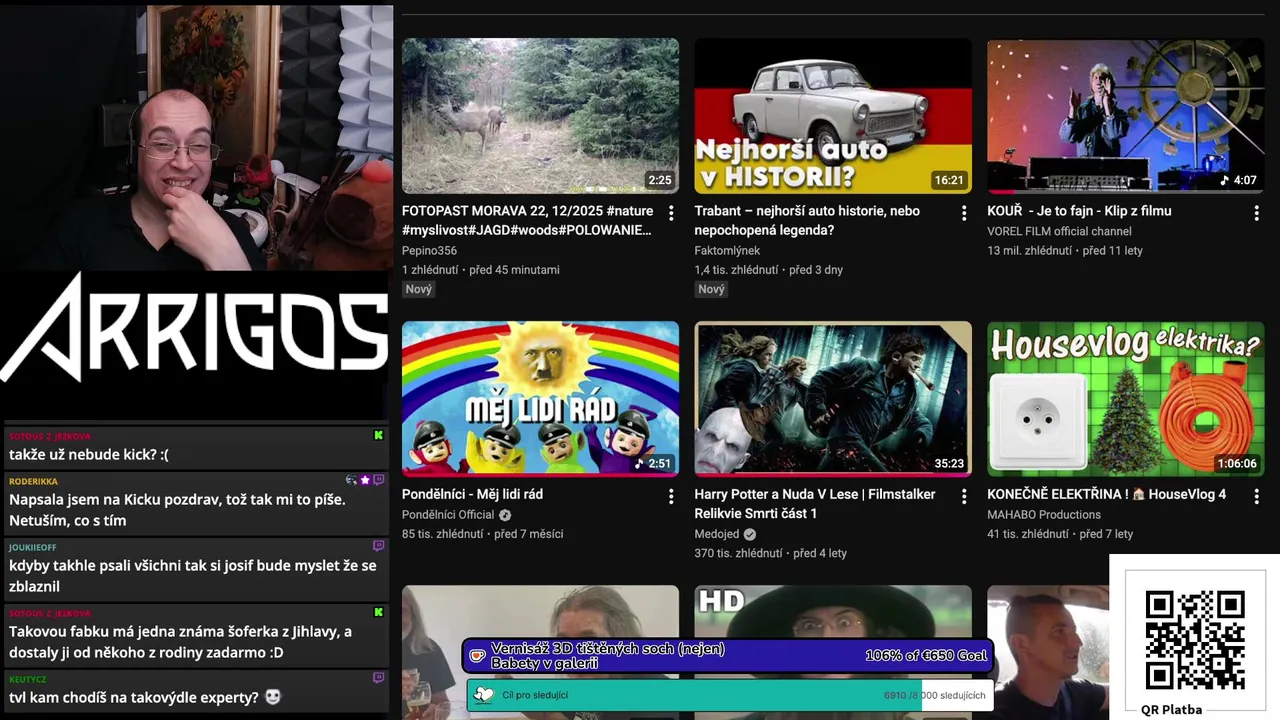Click verified badge next to Pondělníci Official
This screenshot has width=1280, height=720.
(505, 515)
